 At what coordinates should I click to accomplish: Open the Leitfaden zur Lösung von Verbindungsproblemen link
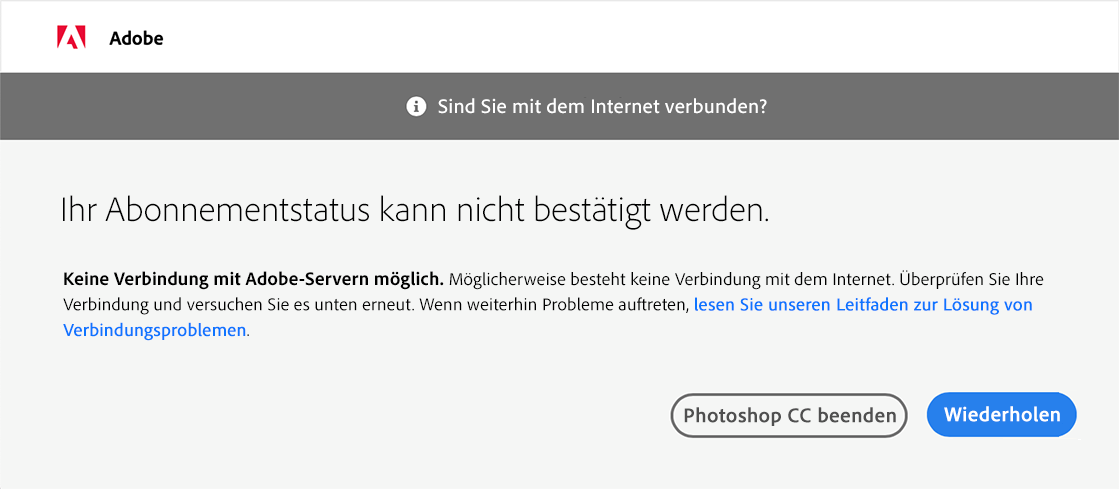(863, 305)
